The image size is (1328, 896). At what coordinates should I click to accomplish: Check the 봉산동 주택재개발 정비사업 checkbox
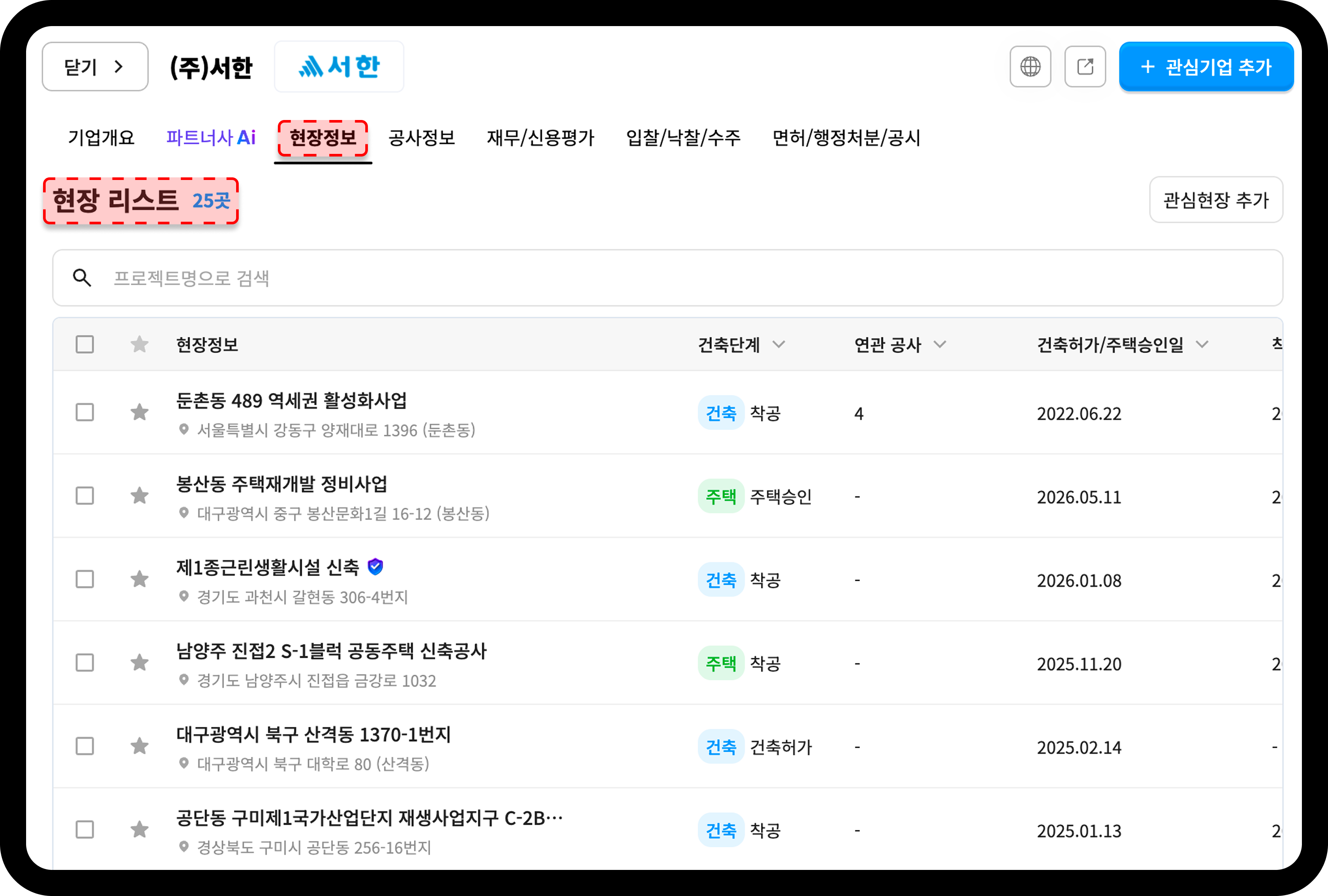[84, 496]
